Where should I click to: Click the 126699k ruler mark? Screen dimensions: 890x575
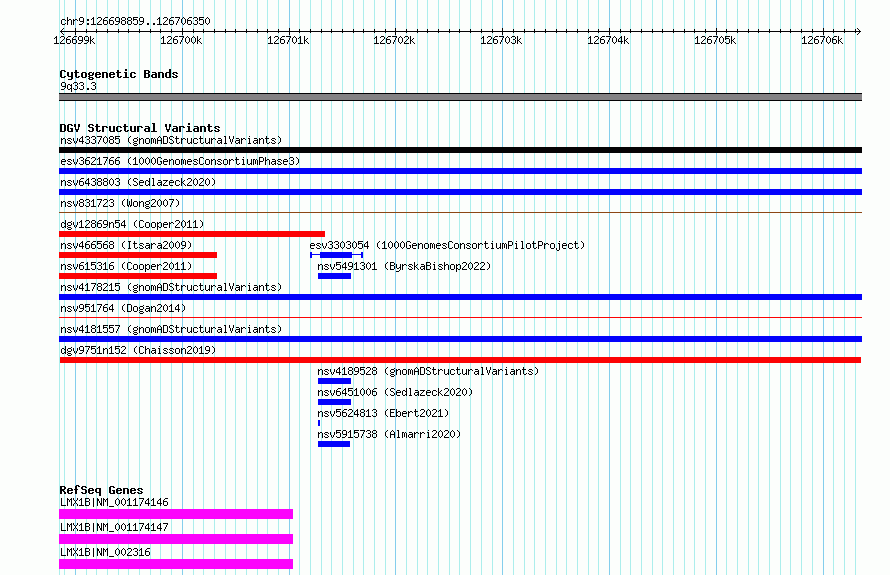tap(74, 40)
